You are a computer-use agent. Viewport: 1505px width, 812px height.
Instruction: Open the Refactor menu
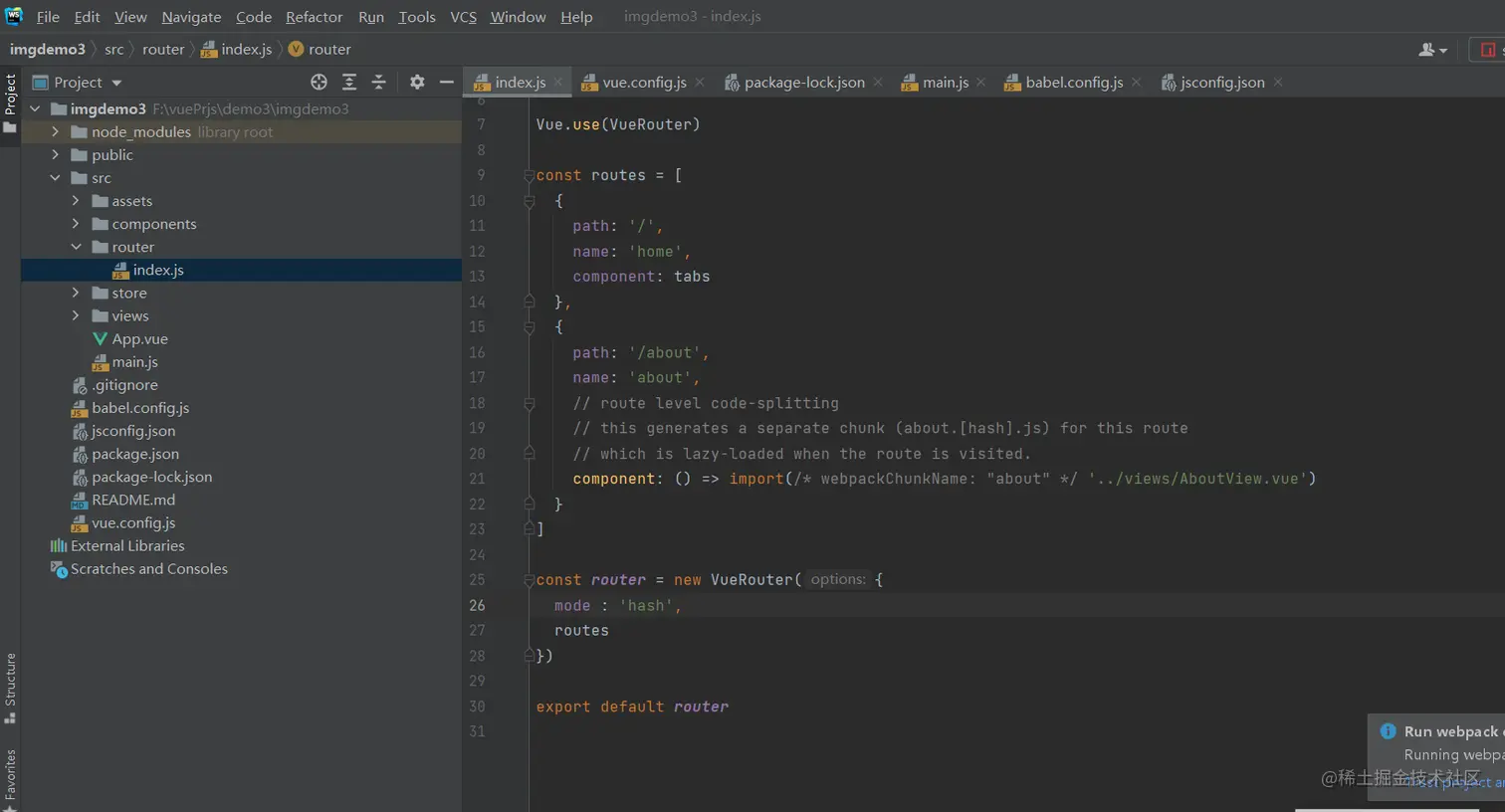[x=314, y=17]
